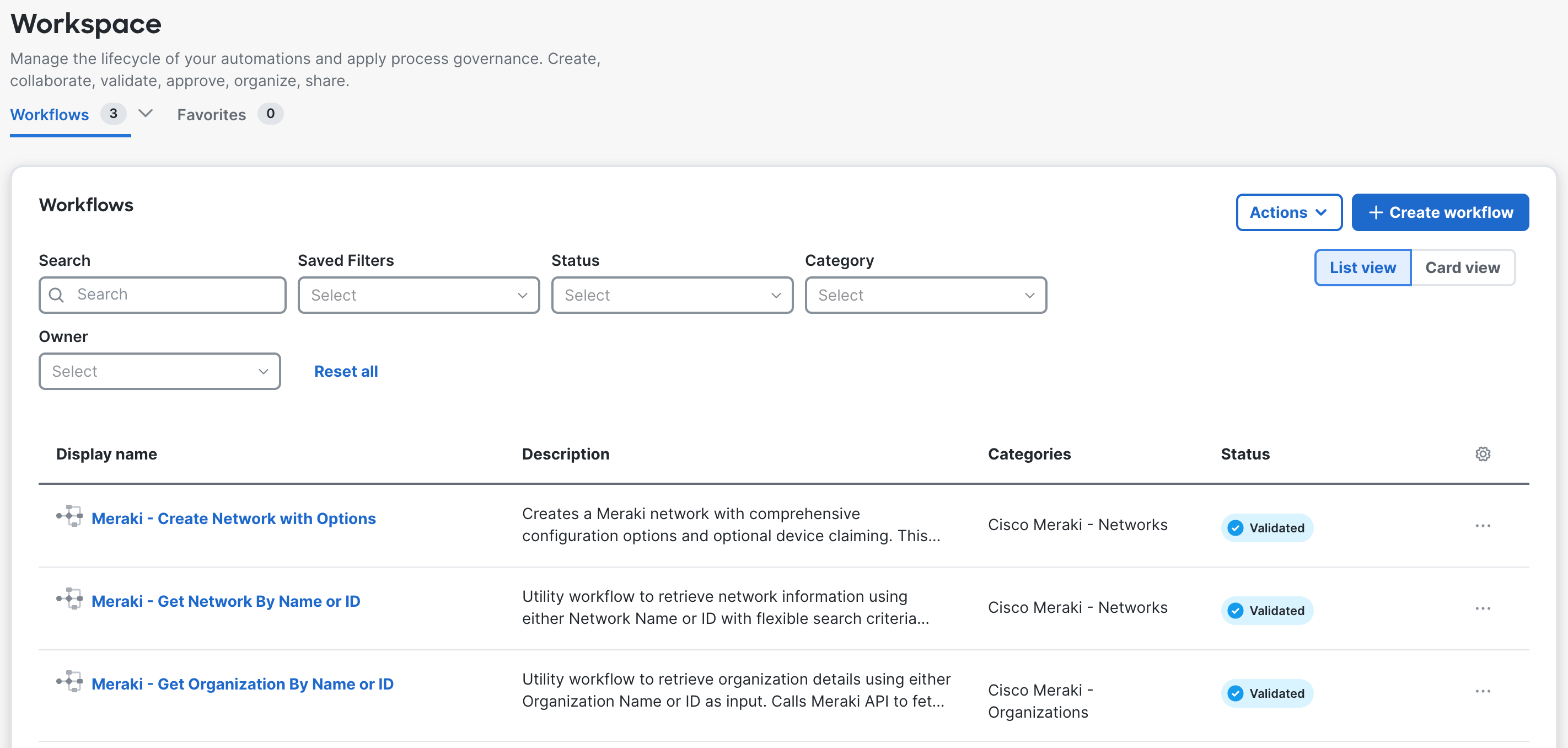Open more options for Create Network with Options
The height and width of the screenshot is (748, 1568).
pyautogui.click(x=1482, y=526)
